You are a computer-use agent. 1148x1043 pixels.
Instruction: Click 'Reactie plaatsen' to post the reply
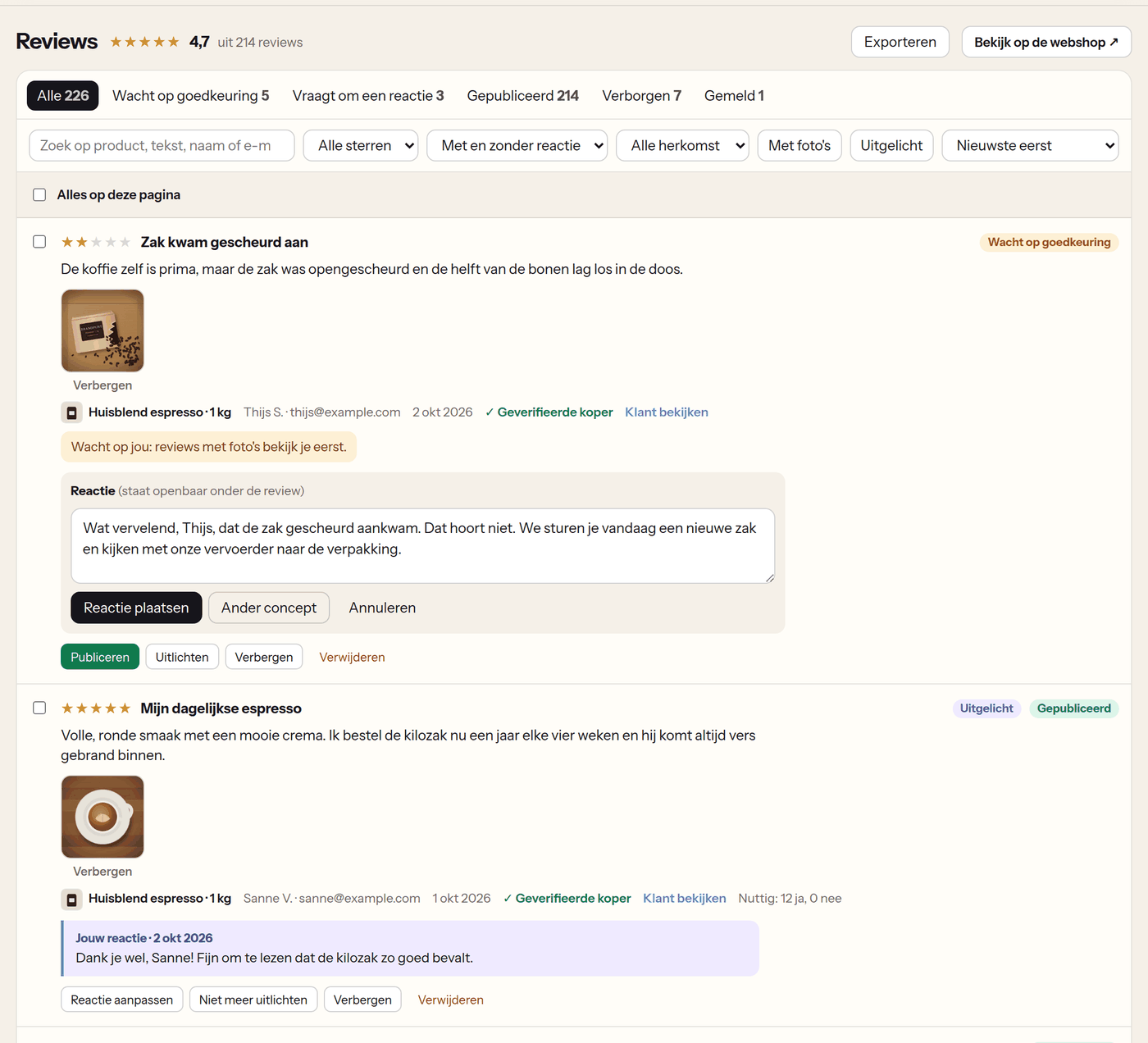[x=136, y=608]
